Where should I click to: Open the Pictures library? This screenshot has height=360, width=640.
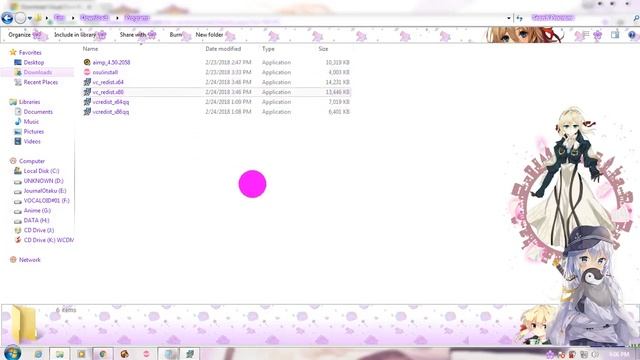[33, 131]
